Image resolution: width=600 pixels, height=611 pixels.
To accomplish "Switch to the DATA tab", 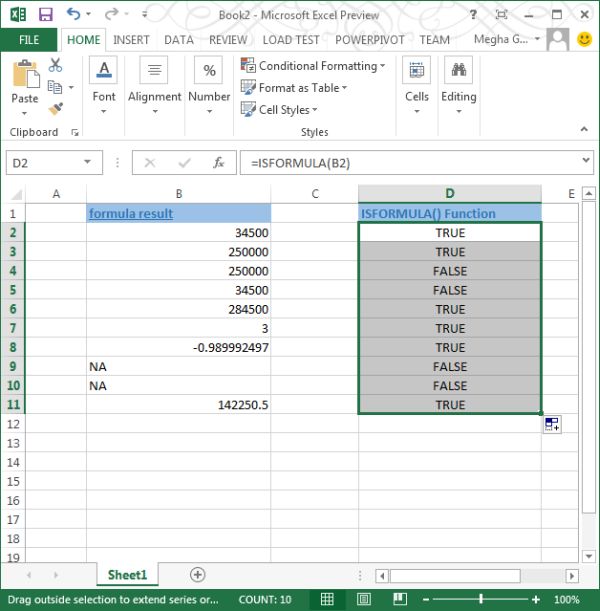I will click(178, 40).
